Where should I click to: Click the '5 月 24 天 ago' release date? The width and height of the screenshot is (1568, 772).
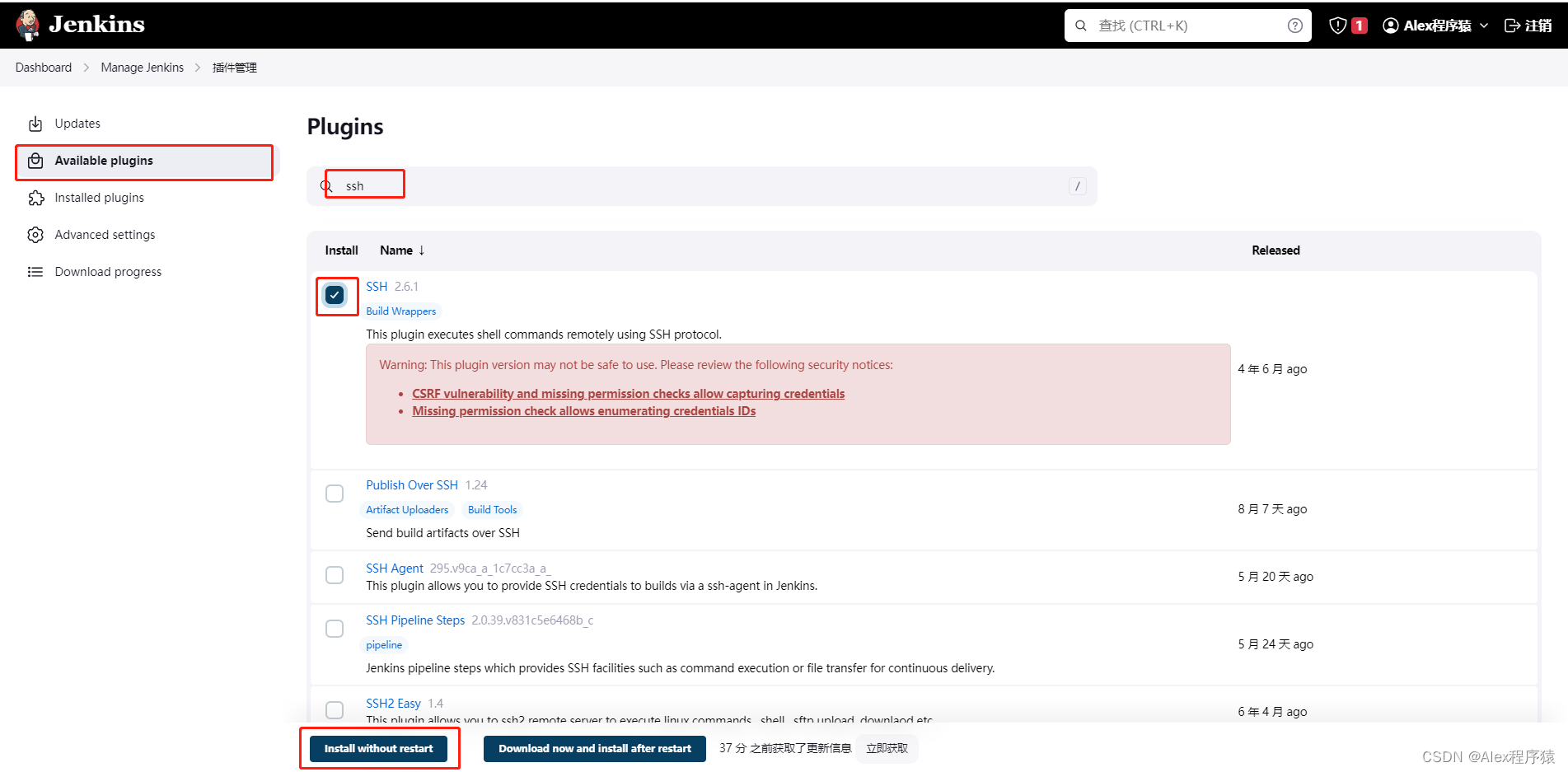click(x=1275, y=644)
